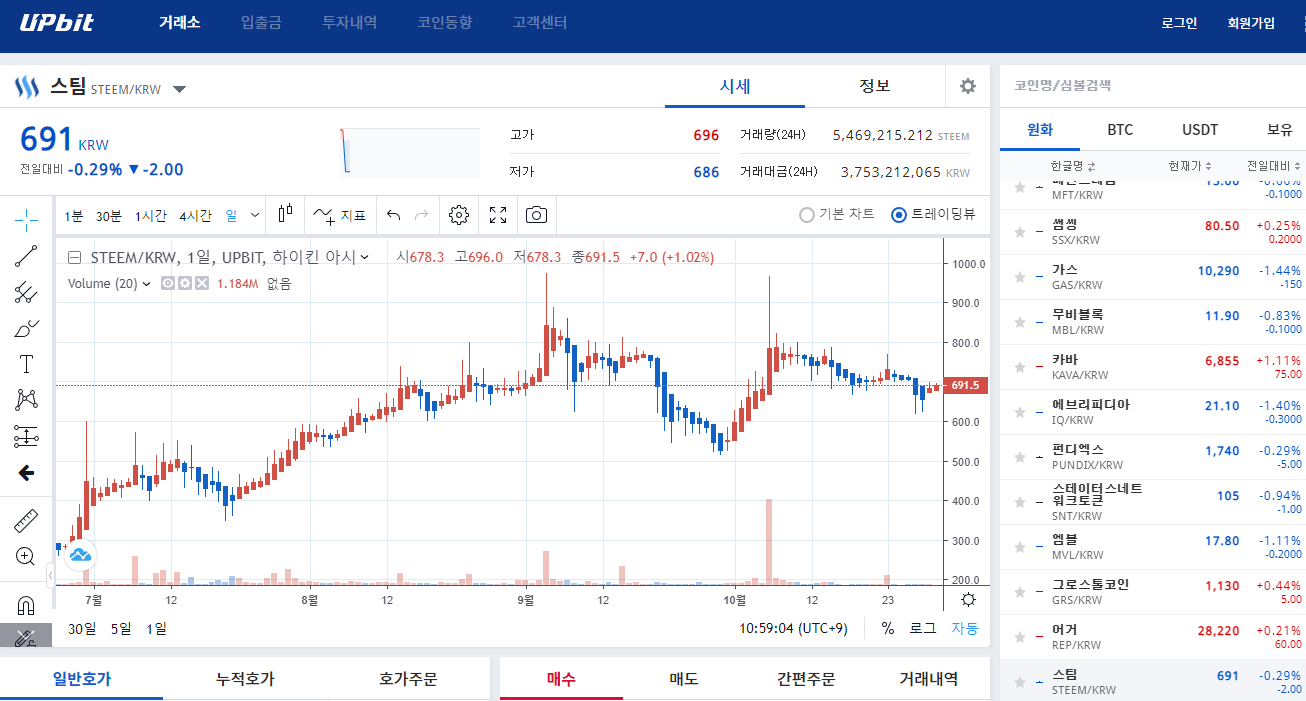Select the long position prediction tool
Viewport: 1306px width, 701px height.
27,436
